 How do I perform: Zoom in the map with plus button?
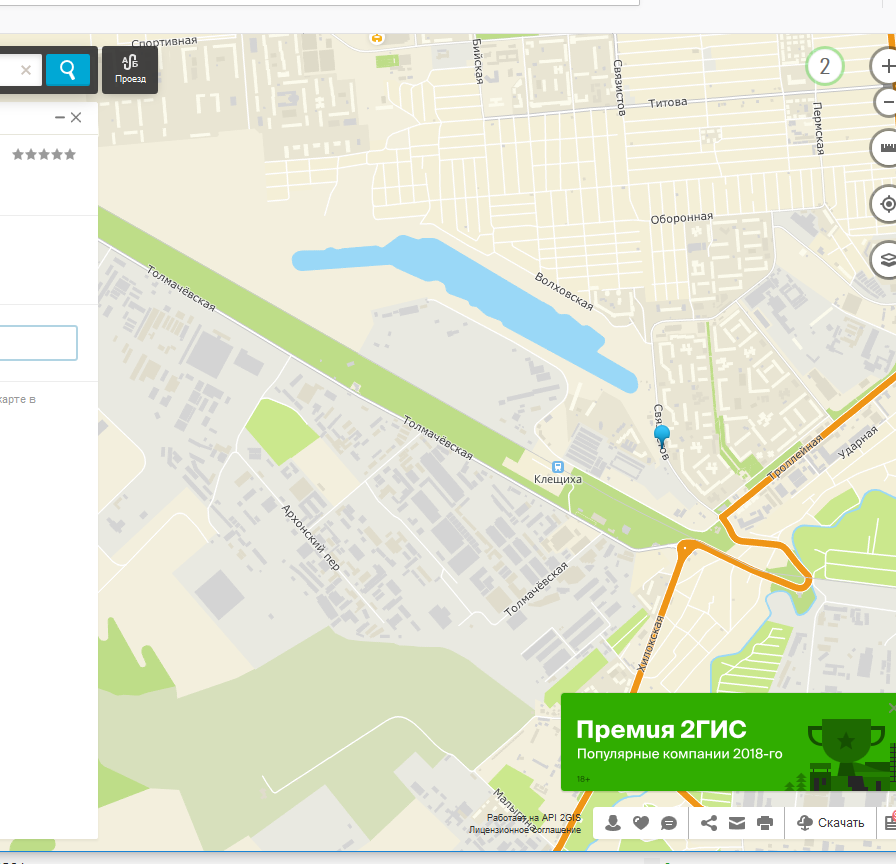pos(885,67)
